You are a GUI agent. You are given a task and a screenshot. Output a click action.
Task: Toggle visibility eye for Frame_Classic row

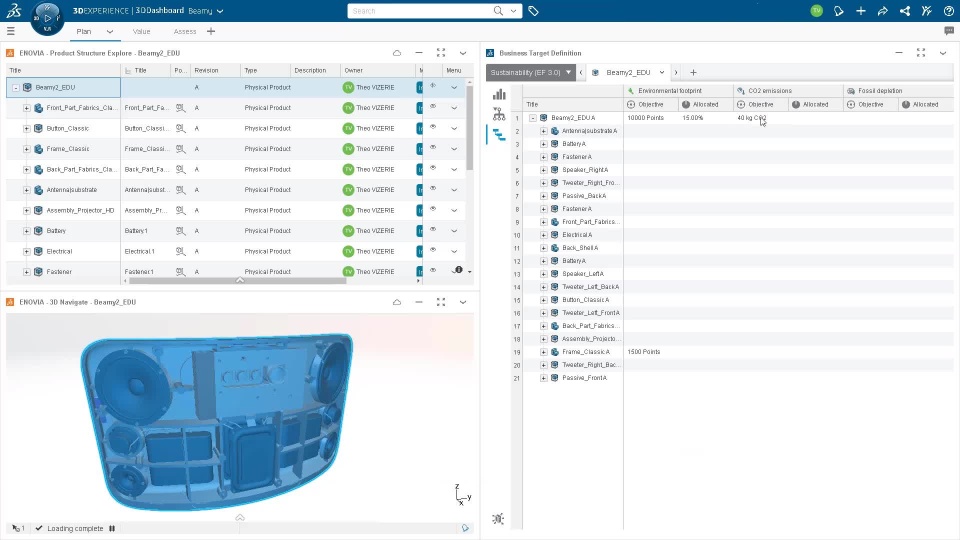(433, 147)
